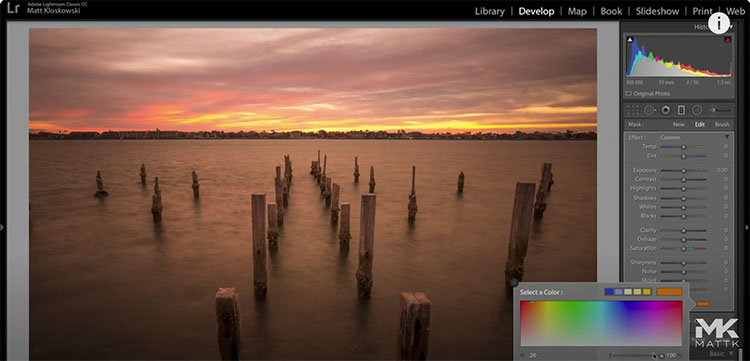Expand the left panel side arrow

tap(2, 227)
